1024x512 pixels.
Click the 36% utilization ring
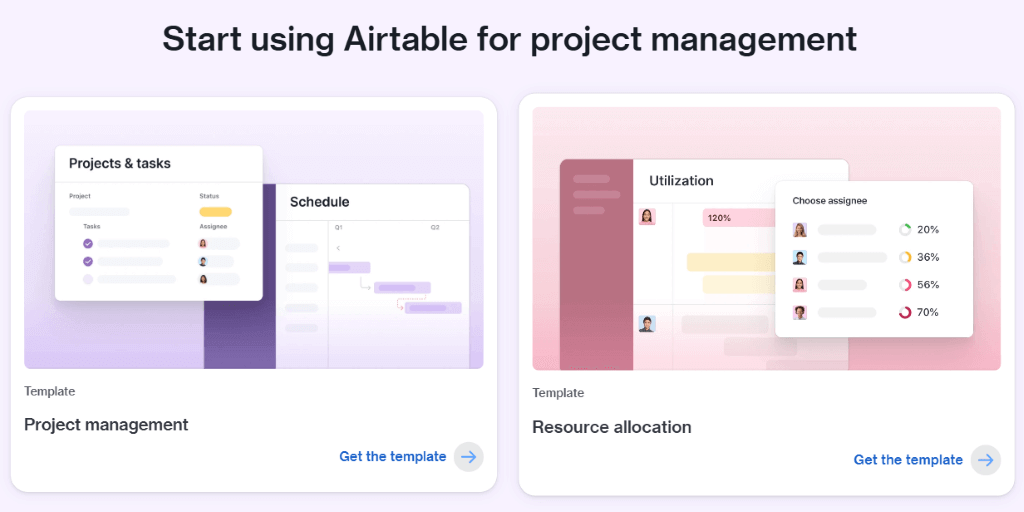tap(904, 257)
